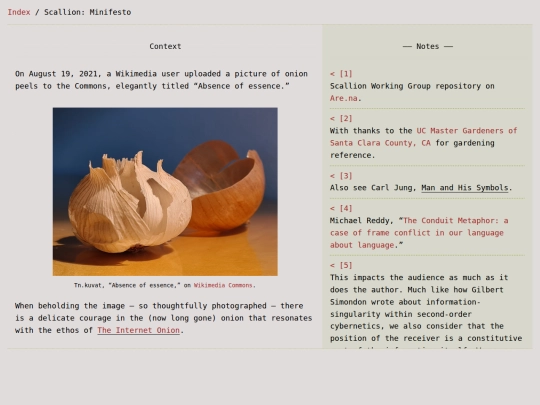Click the Notes sidebar heading
540x405 pixels.
click(x=427, y=46)
